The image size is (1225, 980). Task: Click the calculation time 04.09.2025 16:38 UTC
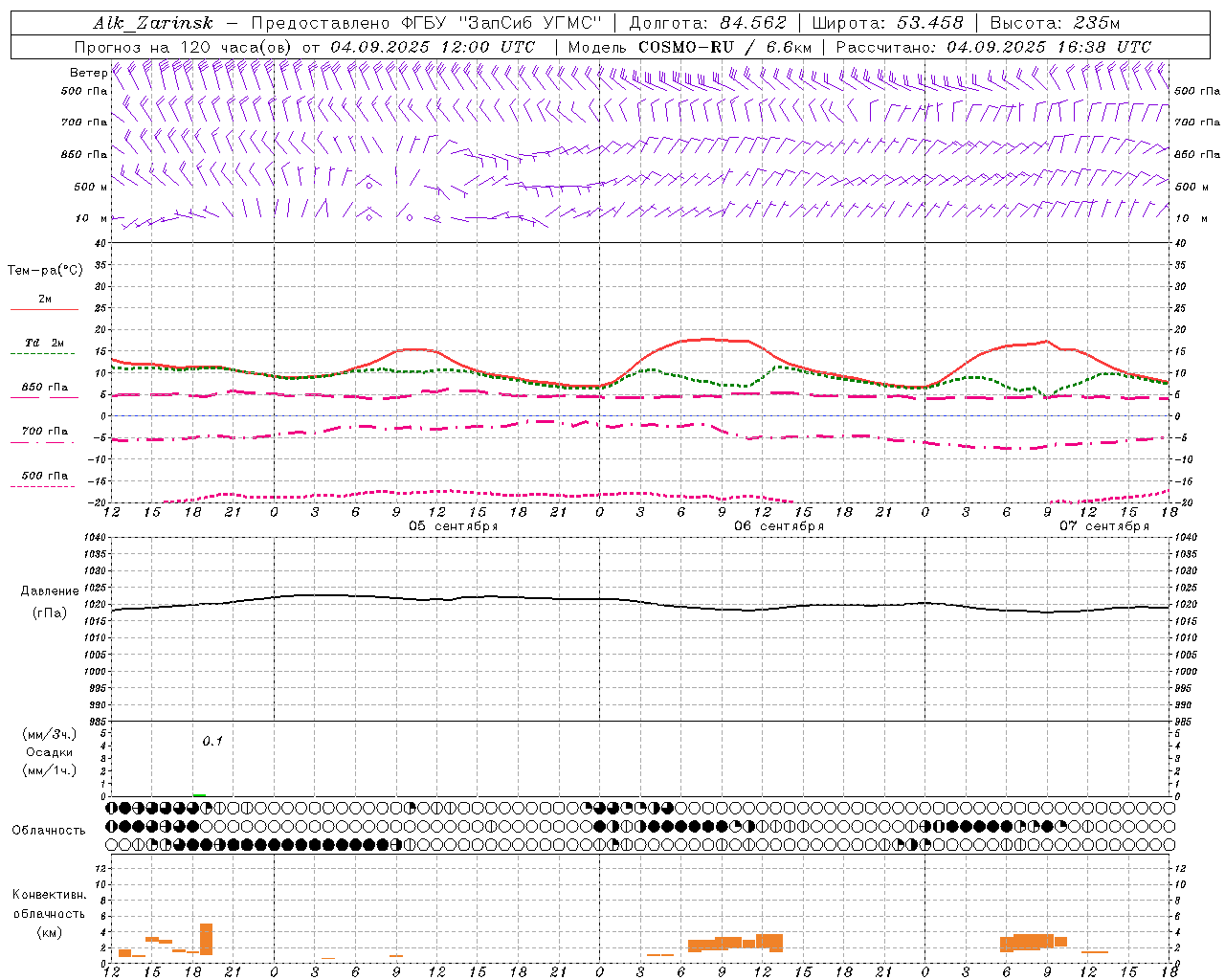(1049, 47)
